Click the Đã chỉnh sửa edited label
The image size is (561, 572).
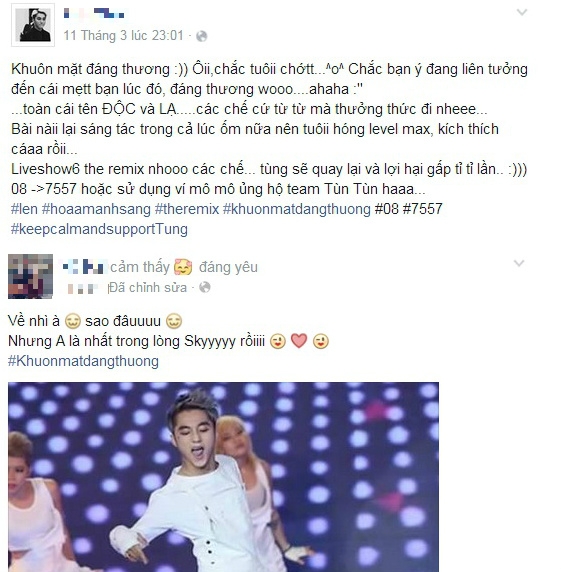coord(148,287)
